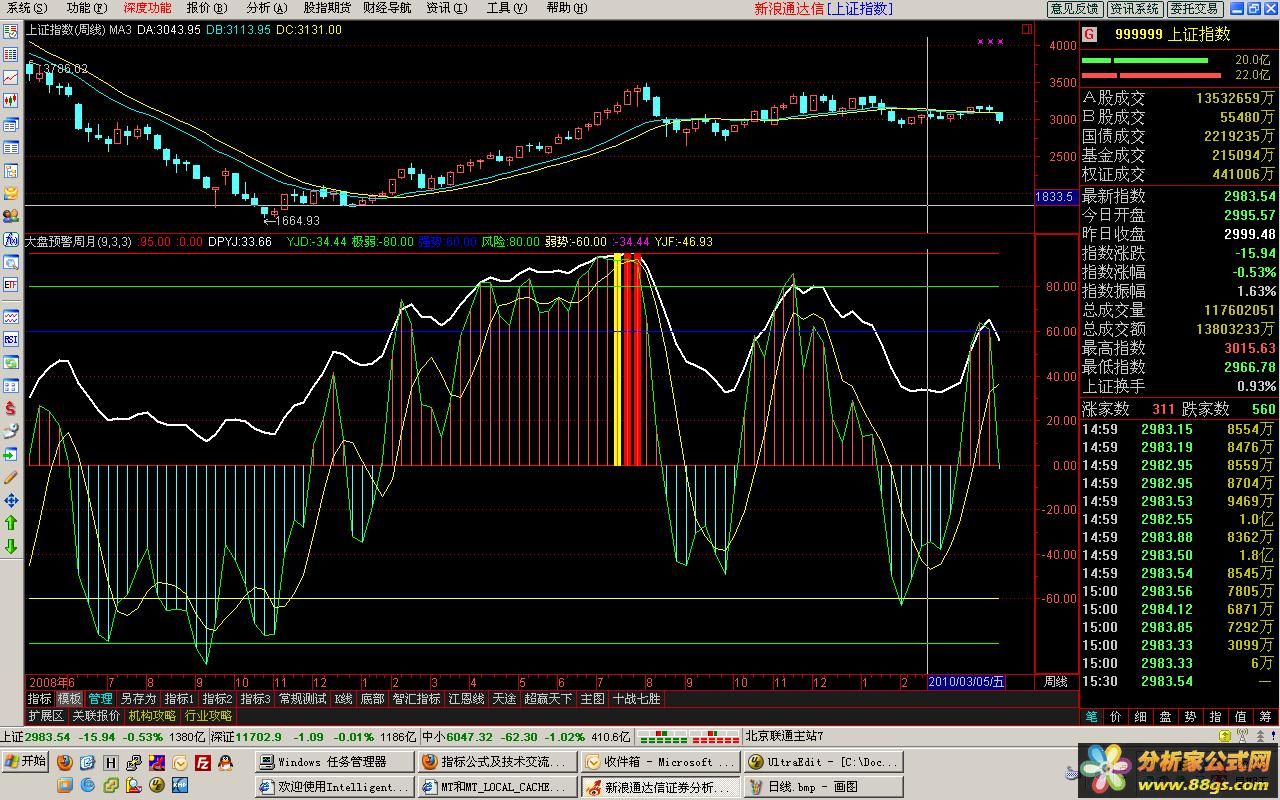Switch to 日线.bmp 画图 taskbar window
This screenshot has height=800, width=1280.
click(823, 787)
